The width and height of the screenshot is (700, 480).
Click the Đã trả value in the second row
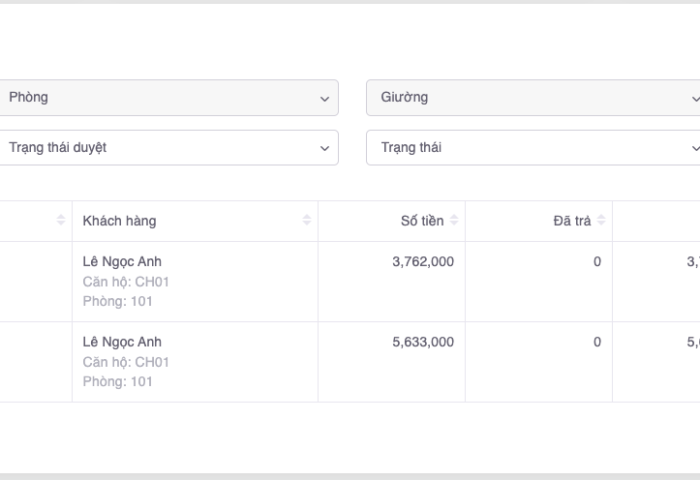[x=597, y=341]
